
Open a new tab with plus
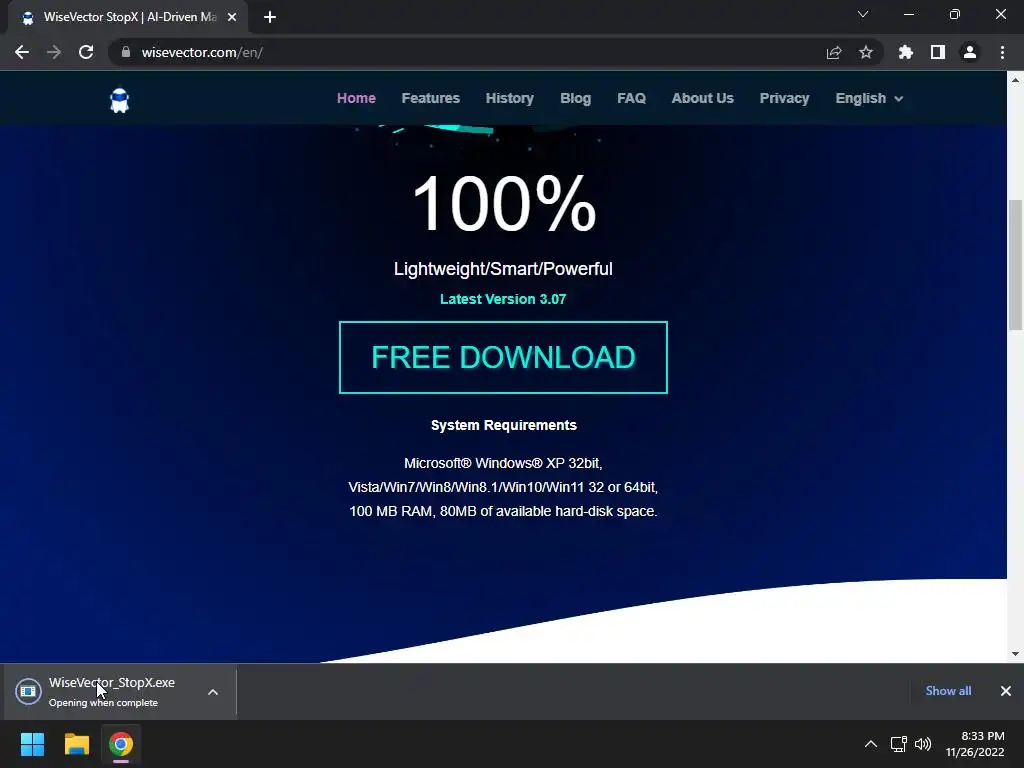(x=270, y=17)
